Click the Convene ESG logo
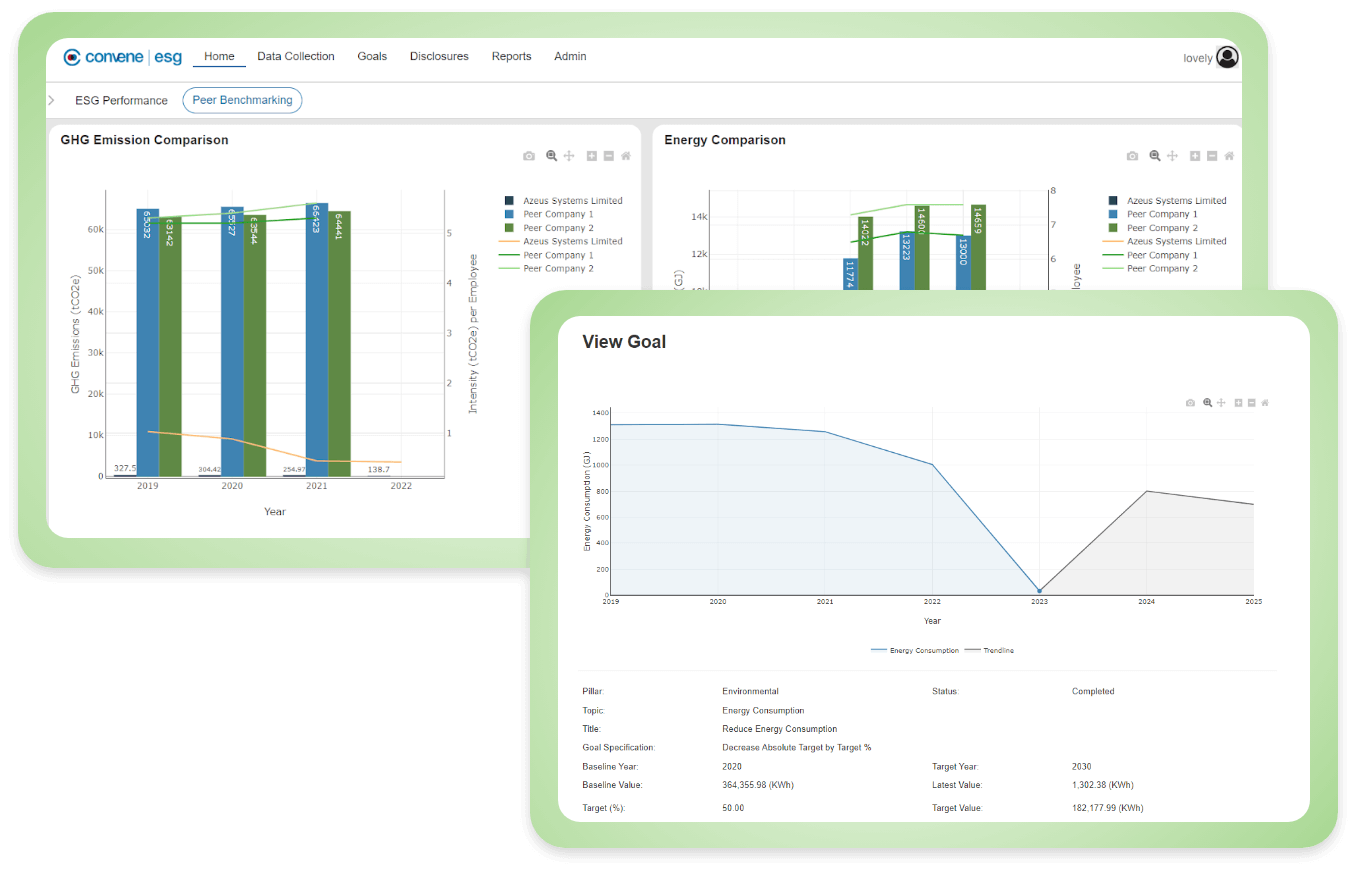 point(122,57)
